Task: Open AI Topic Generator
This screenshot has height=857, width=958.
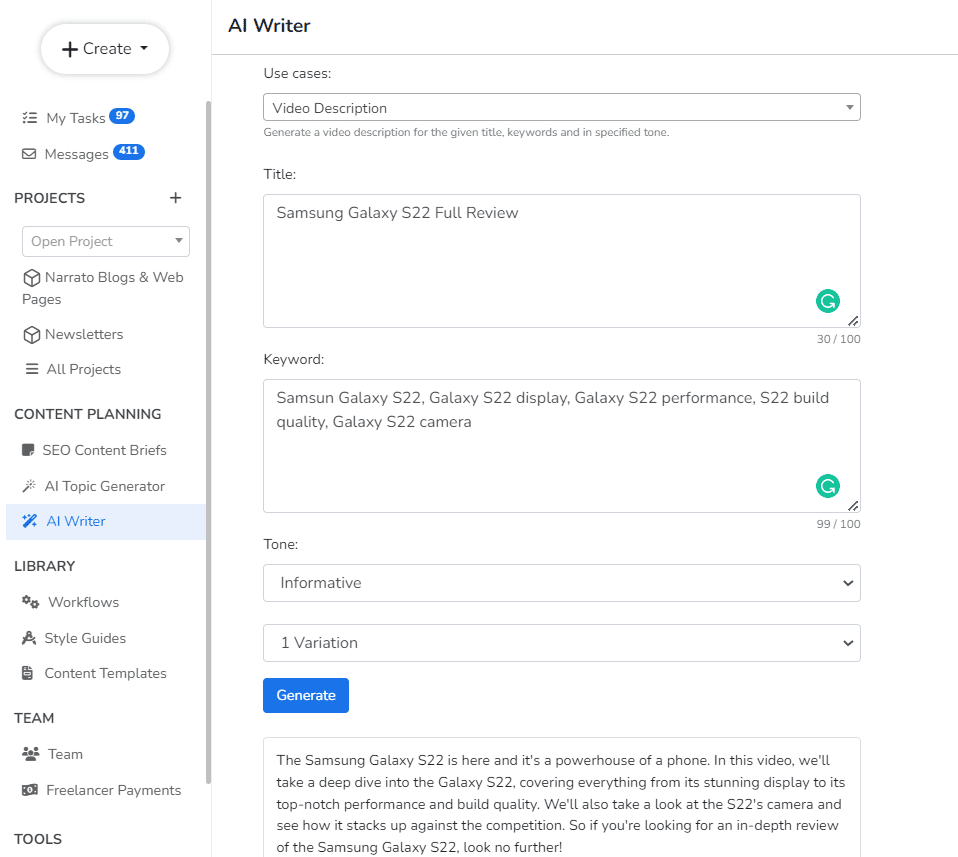Action: [104, 486]
